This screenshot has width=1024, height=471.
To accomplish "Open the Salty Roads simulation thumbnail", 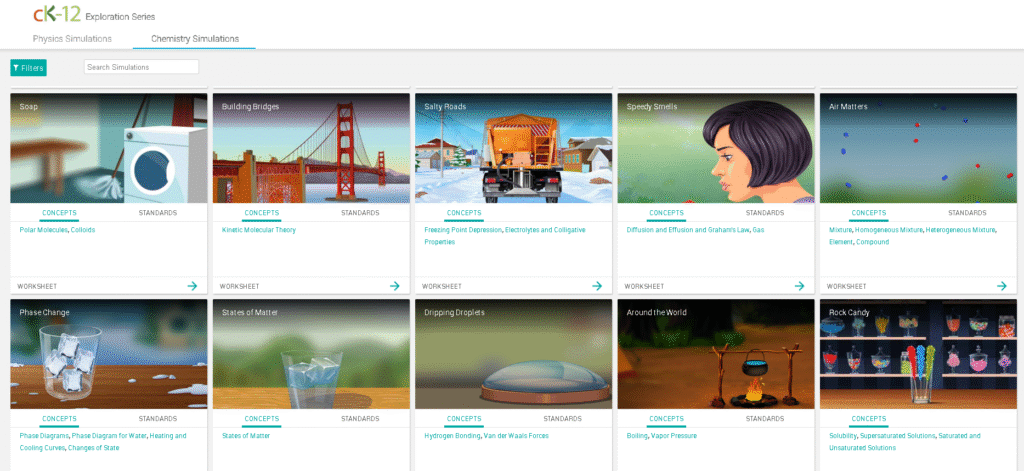I will pyautogui.click(x=514, y=148).
